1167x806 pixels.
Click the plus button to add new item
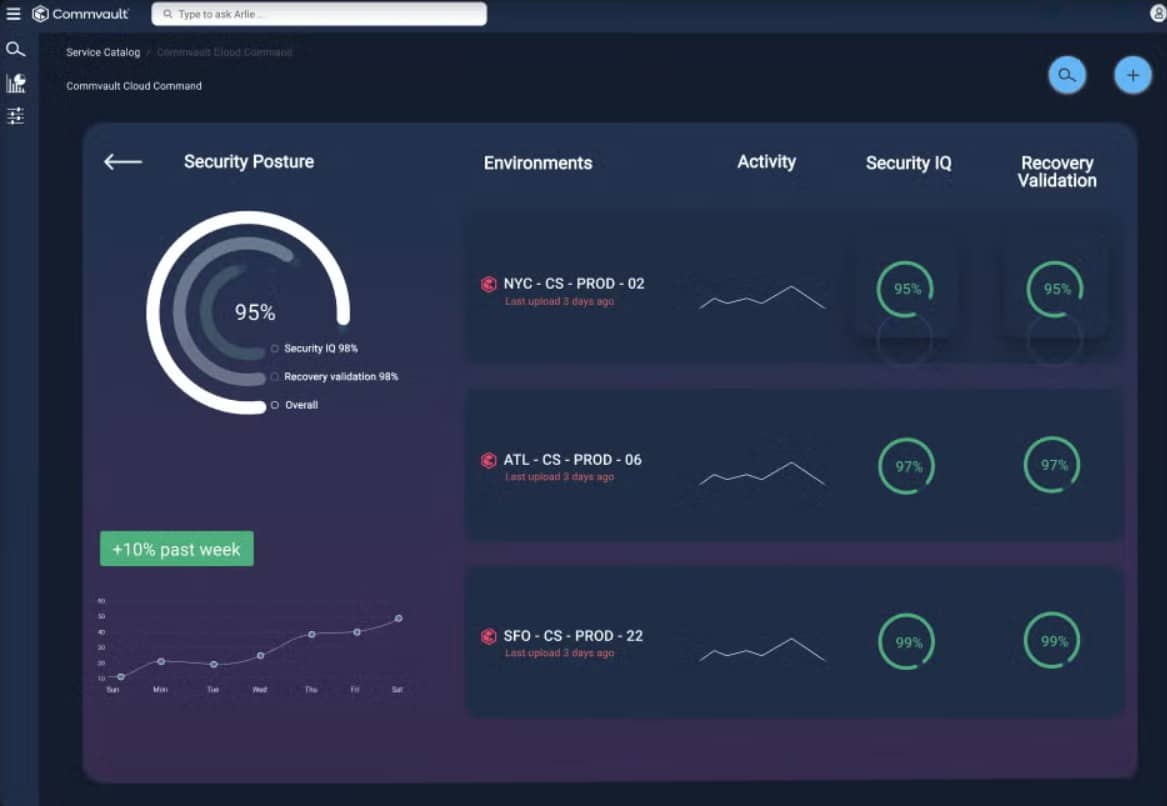click(1132, 74)
